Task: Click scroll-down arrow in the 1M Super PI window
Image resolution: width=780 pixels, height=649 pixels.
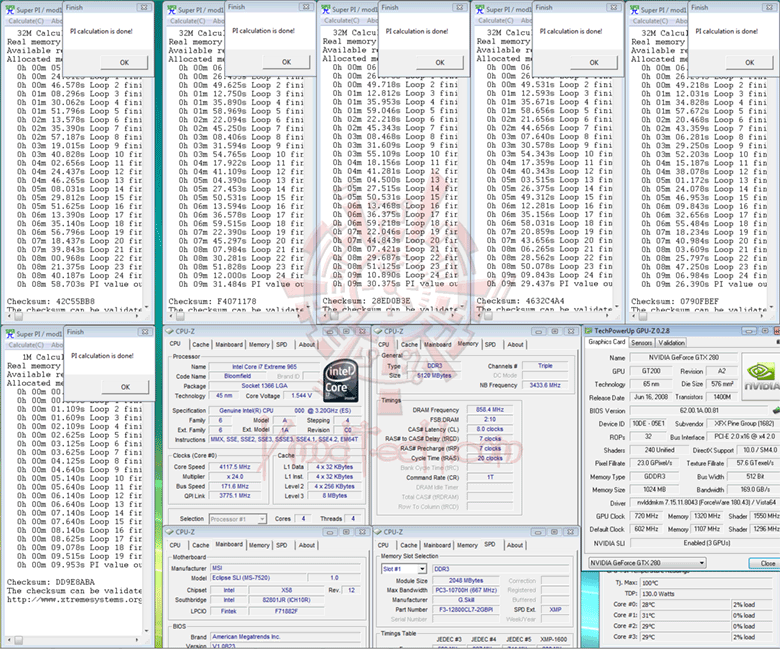Action: point(146,631)
